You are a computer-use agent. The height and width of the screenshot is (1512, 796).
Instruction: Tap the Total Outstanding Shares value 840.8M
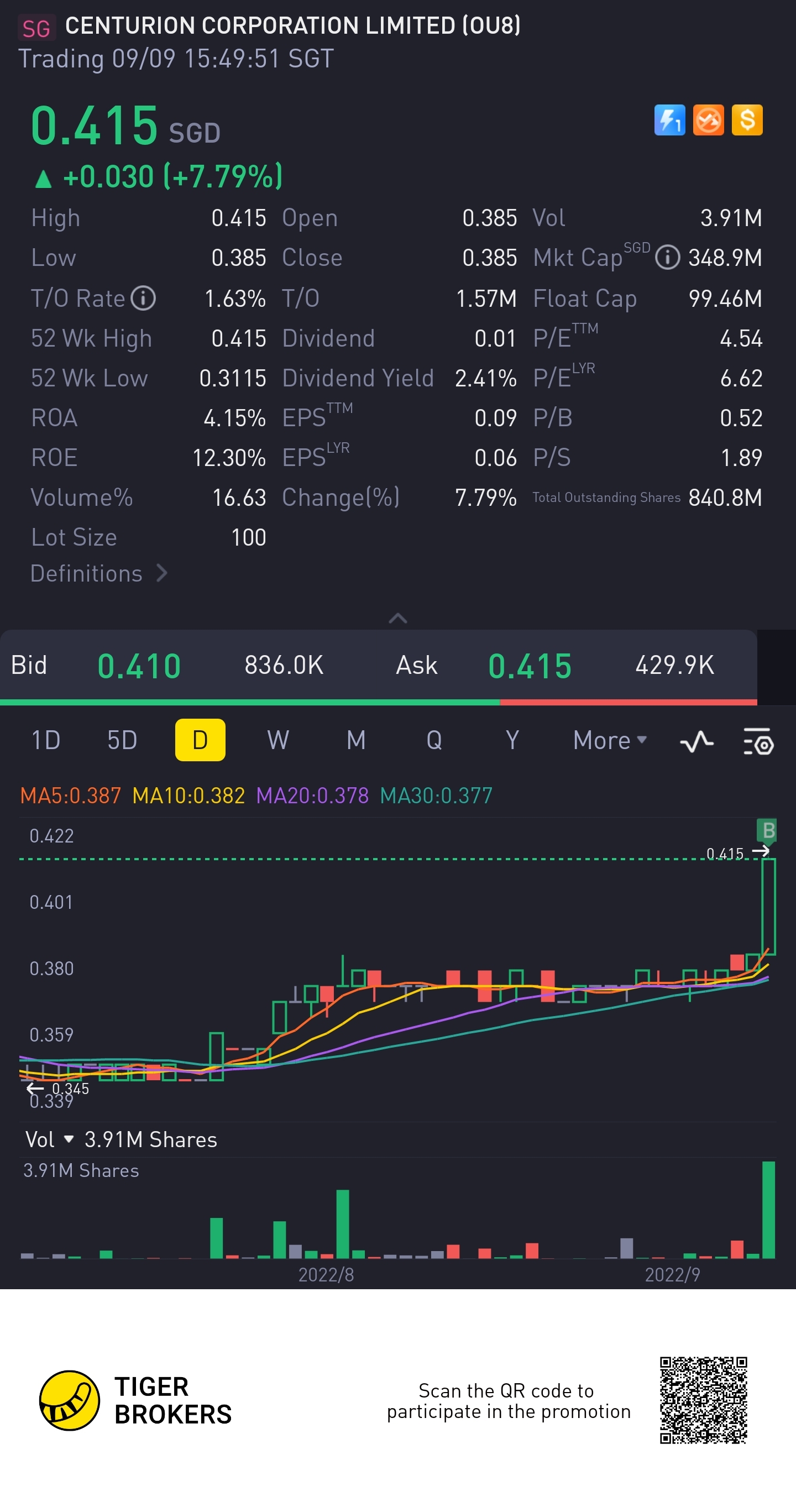tap(726, 498)
